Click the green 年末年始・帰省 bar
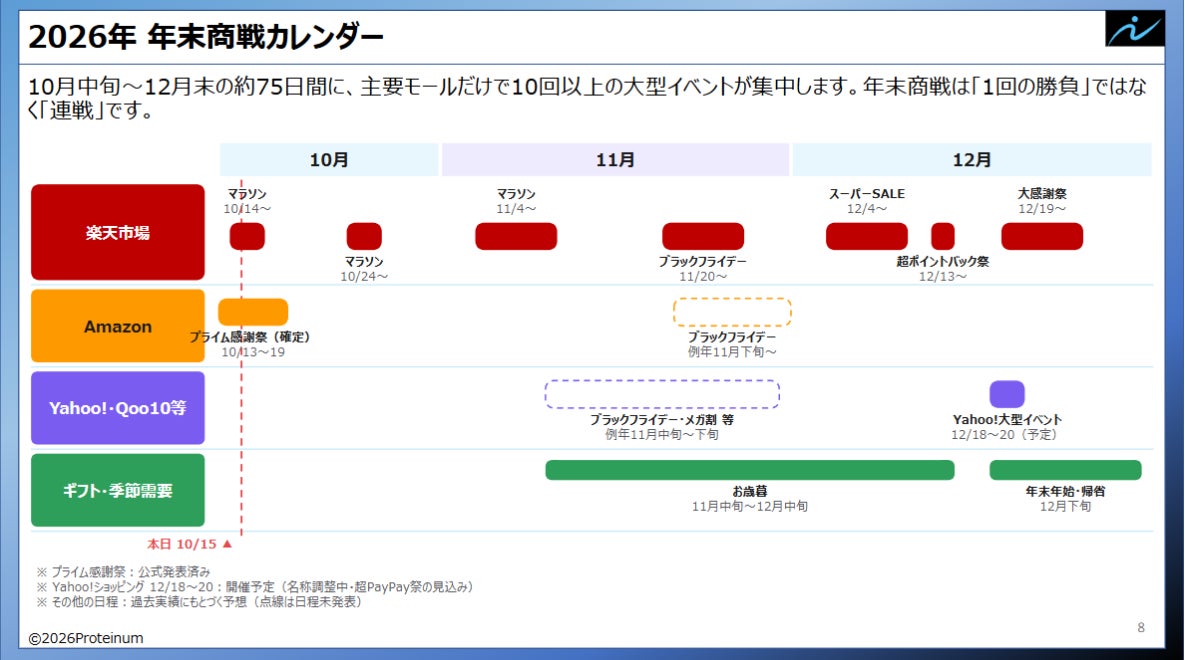This screenshot has width=1185, height=660. pyautogui.click(x=1066, y=469)
